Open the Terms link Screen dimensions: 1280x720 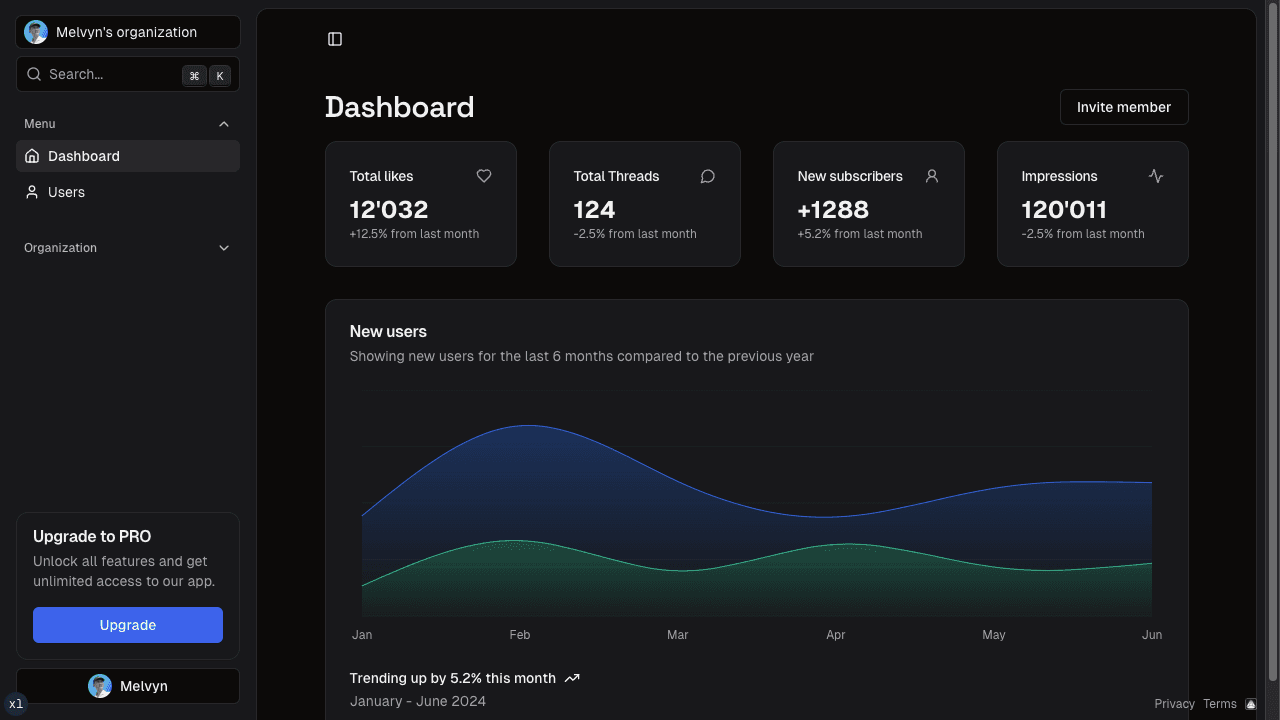(1219, 704)
